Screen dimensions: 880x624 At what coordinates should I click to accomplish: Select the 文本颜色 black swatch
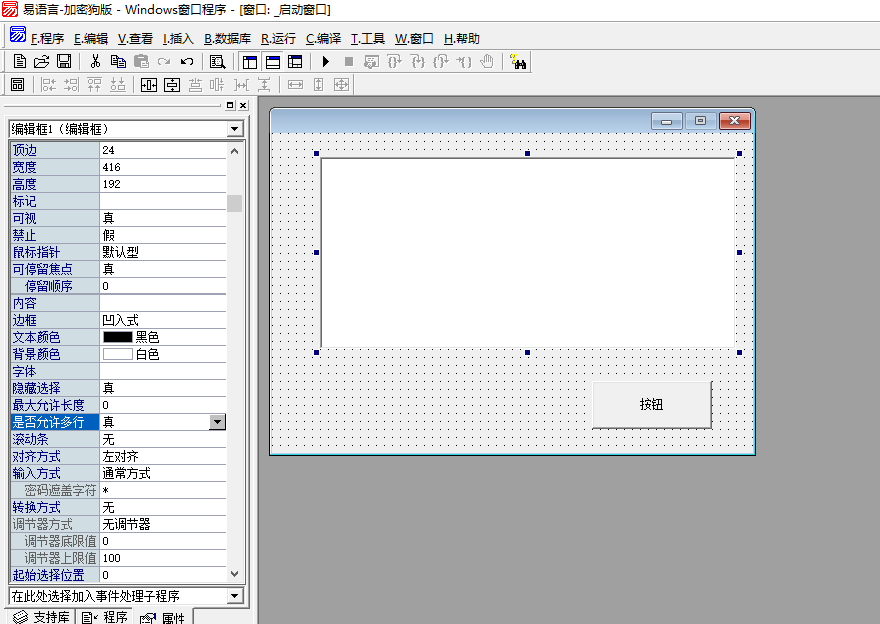click(x=118, y=337)
